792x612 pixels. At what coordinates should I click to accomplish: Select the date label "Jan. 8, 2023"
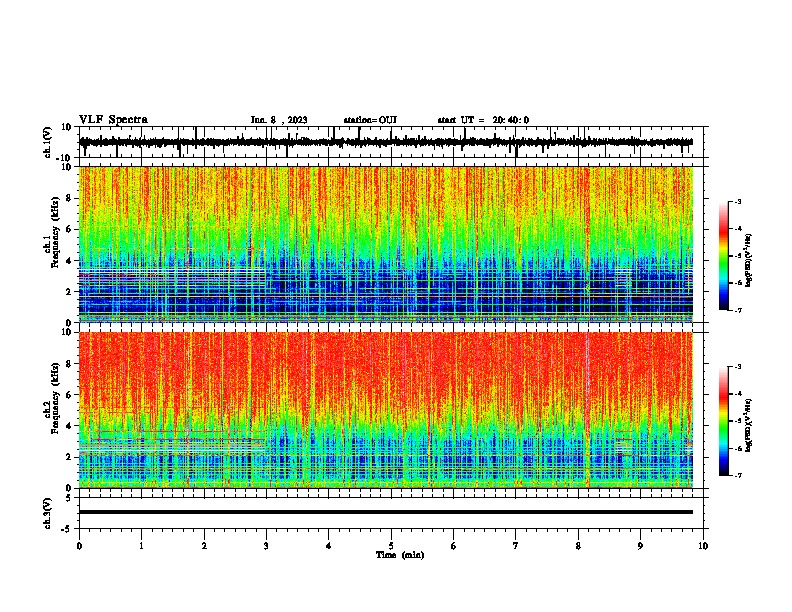(x=279, y=120)
